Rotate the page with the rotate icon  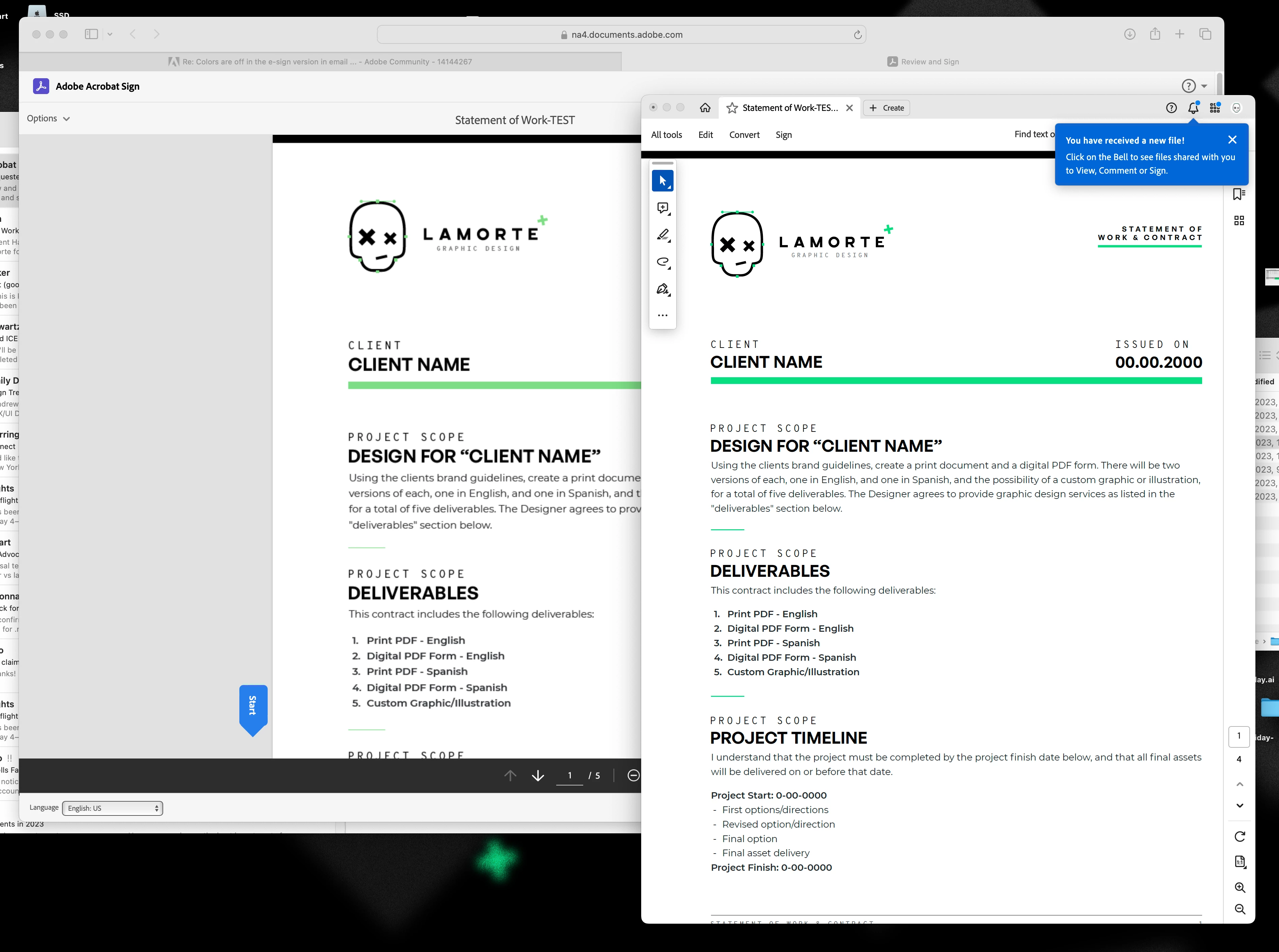click(x=1240, y=836)
